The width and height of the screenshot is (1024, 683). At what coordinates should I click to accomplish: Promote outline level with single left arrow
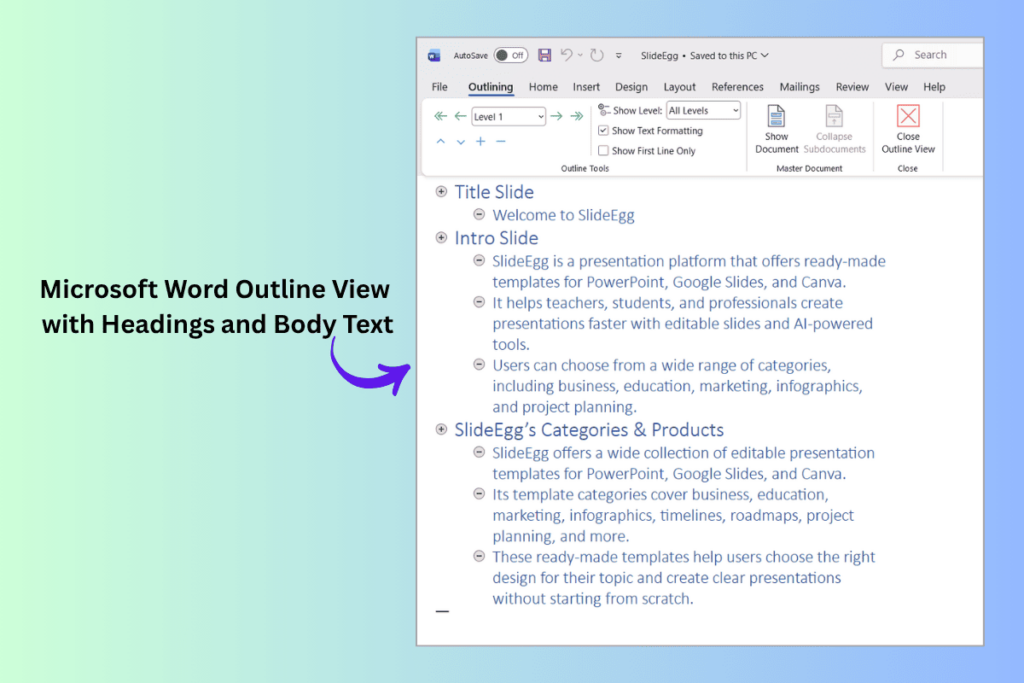coord(460,116)
